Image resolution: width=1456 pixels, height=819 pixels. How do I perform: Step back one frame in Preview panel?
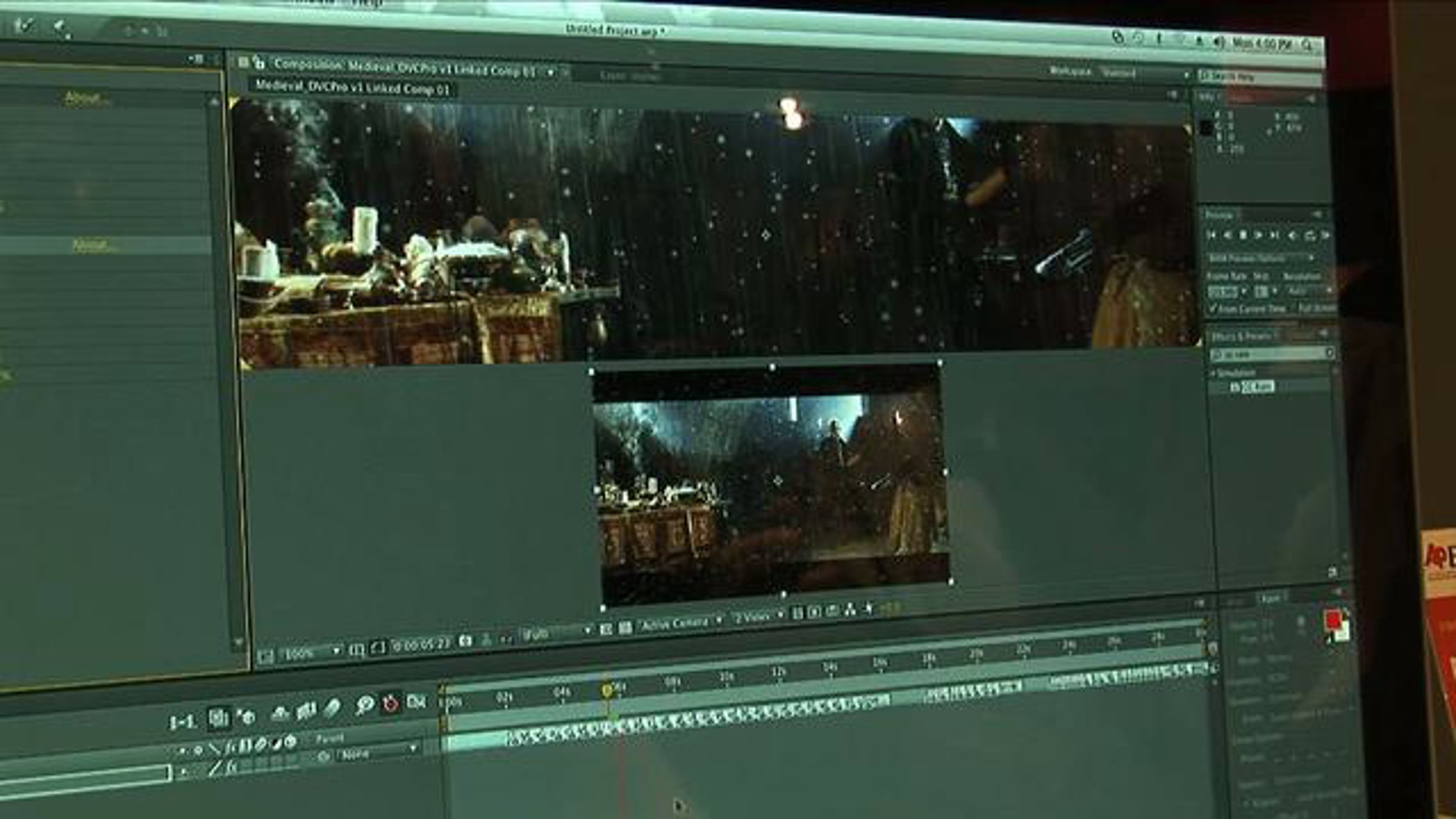click(1227, 234)
